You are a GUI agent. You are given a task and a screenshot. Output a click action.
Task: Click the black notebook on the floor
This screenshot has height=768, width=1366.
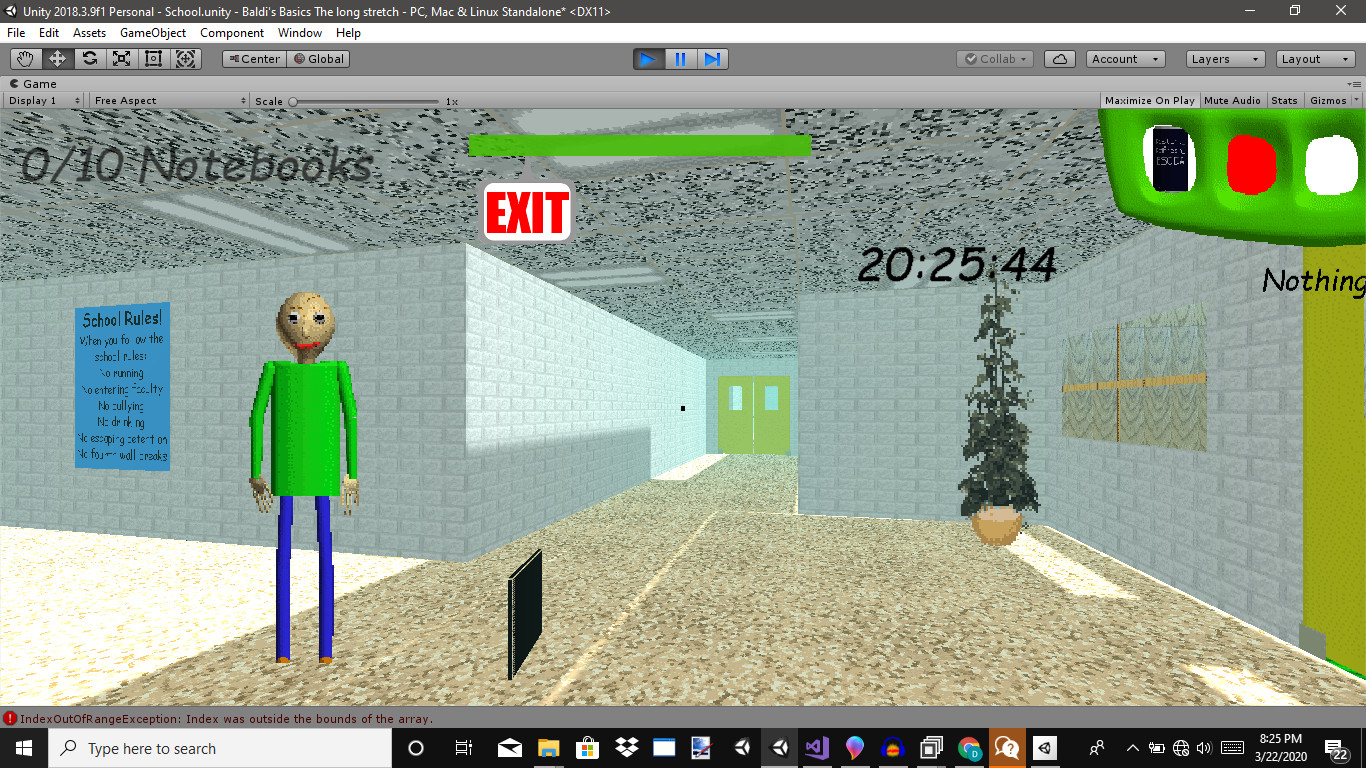(525, 614)
